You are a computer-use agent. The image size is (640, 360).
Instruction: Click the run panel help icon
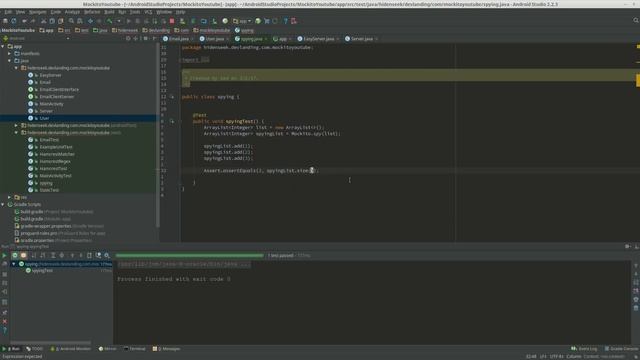pos(4,331)
